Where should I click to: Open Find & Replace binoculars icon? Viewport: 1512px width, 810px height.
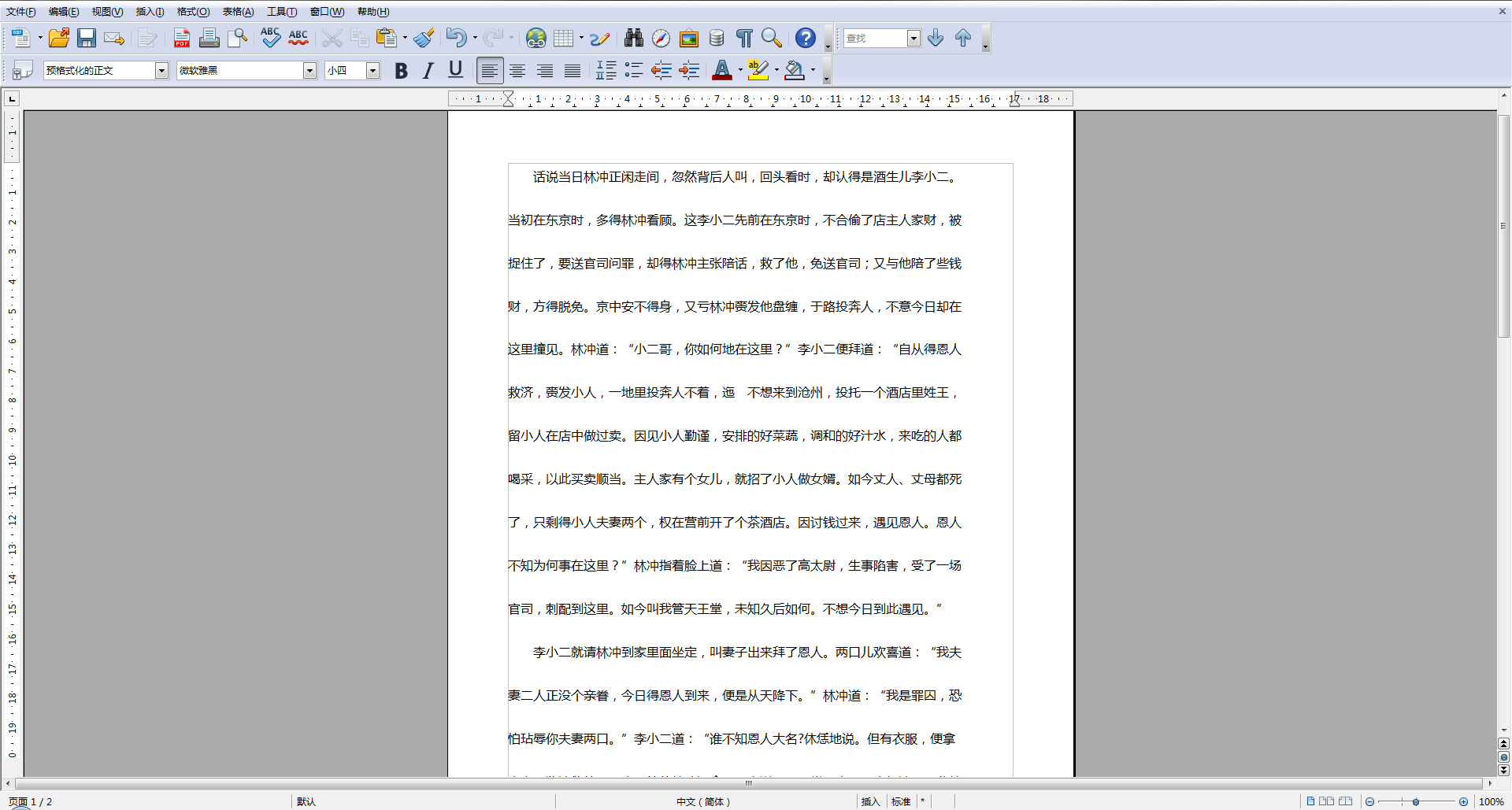pyautogui.click(x=634, y=38)
